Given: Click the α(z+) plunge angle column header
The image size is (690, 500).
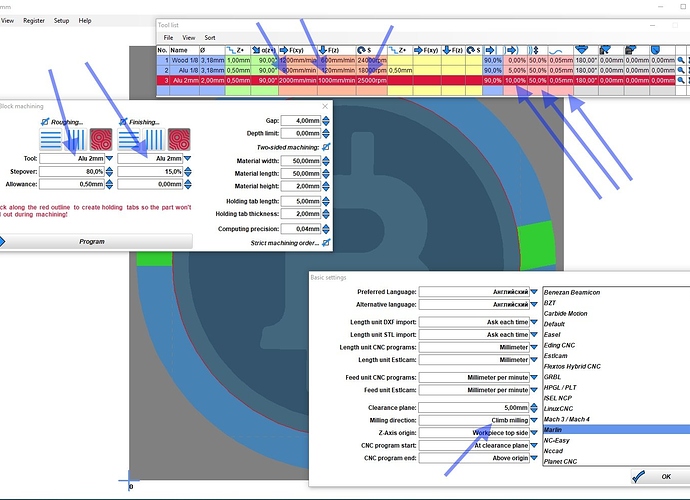Looking at the screenshot, I should (264, 50).
